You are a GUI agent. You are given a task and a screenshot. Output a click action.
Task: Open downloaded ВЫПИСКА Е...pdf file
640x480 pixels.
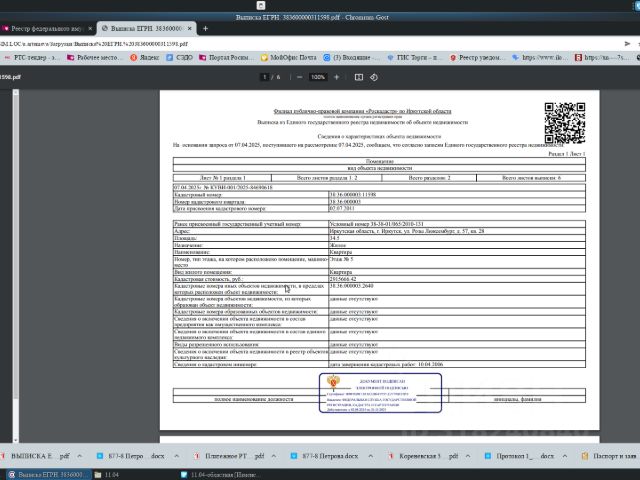[36, 456]
